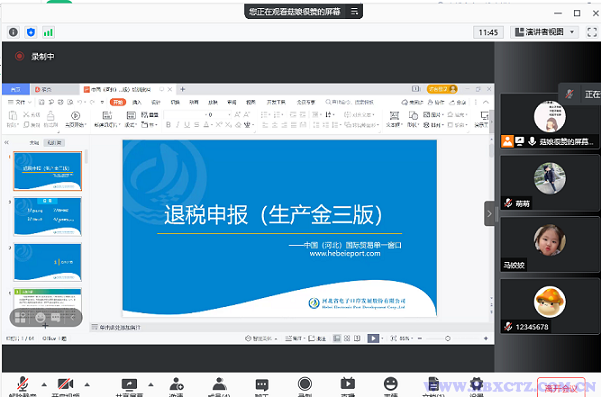Expand the audio options arrow beside microphone
601x397 pixels.
click(x=44, y=384)
